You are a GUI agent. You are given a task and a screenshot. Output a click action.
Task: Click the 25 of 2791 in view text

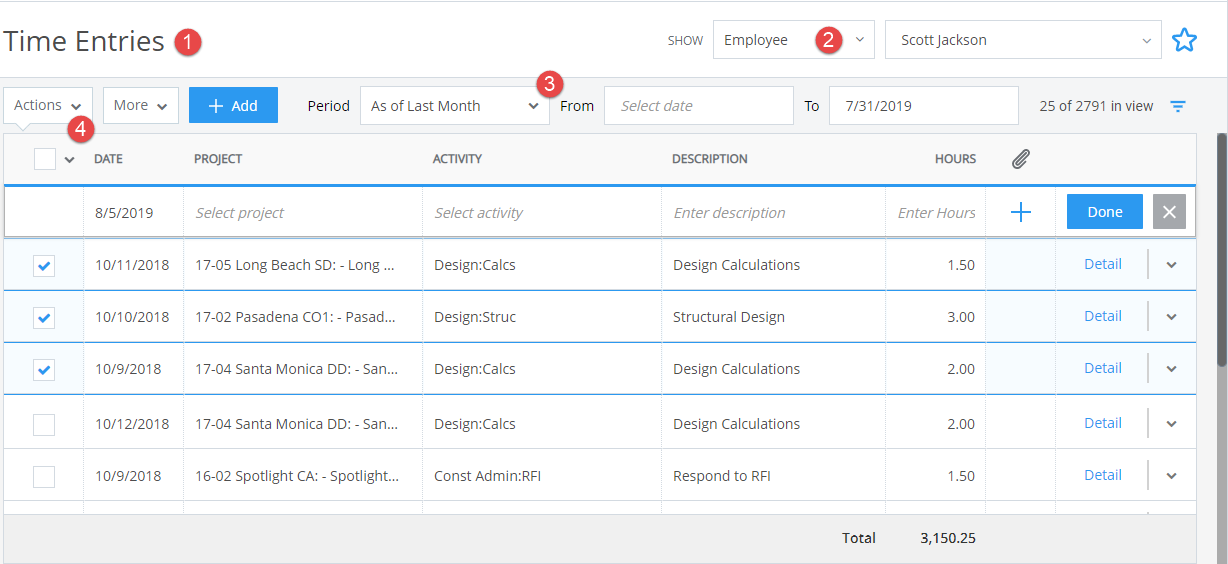[x=1096, y=106]
